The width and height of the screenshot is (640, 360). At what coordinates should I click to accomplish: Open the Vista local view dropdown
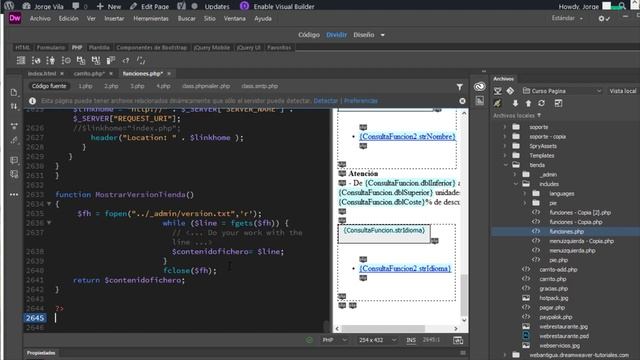coord(623,91)
